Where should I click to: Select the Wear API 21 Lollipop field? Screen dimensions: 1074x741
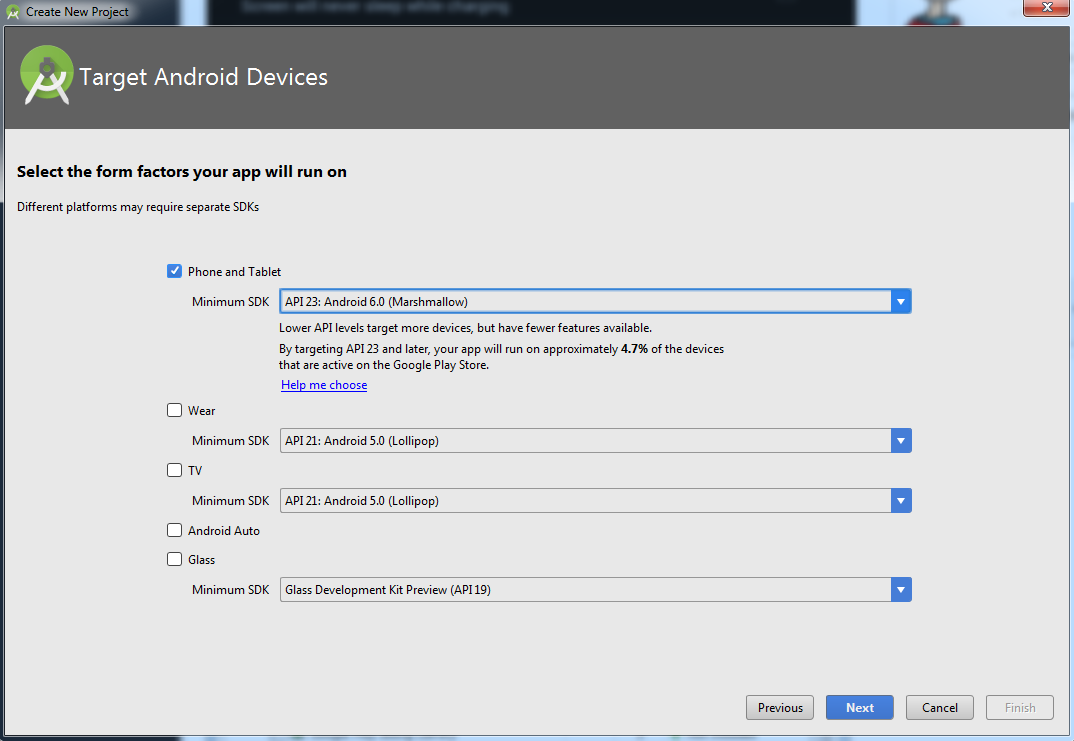point(585,441)
